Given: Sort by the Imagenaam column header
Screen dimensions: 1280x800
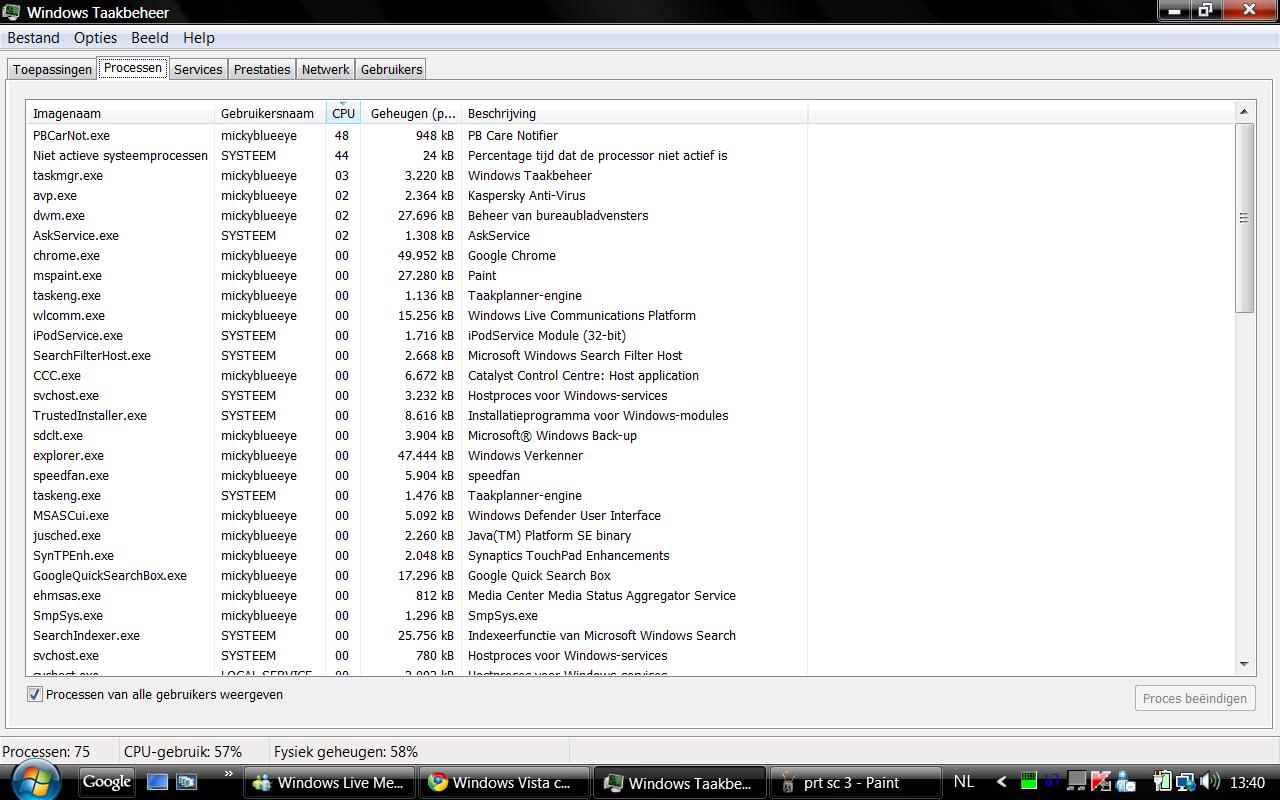Looking at the screenshot, I should point(120,113).
